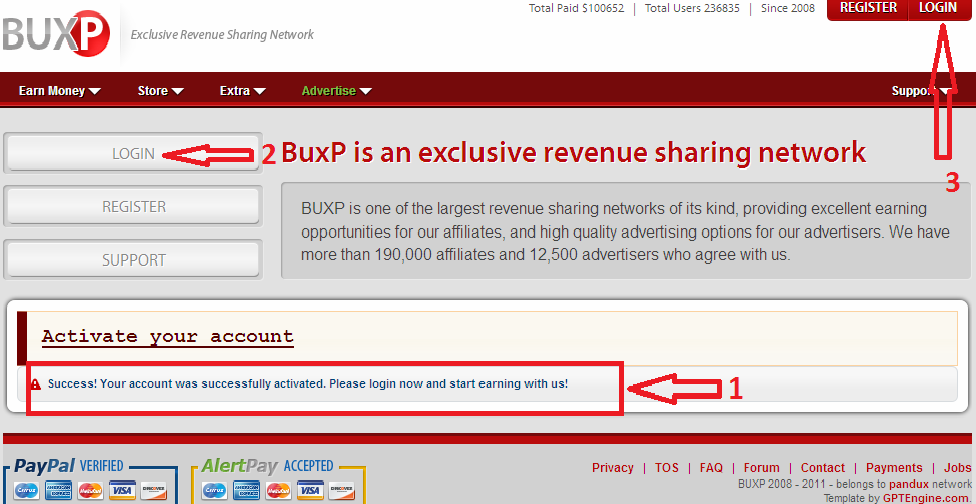Image resolution: width=976 pixels, height=504 pixels.
Task: Click the Discover card under PayPal Verified
Action: pyautogui.click(x=154, y=491)
